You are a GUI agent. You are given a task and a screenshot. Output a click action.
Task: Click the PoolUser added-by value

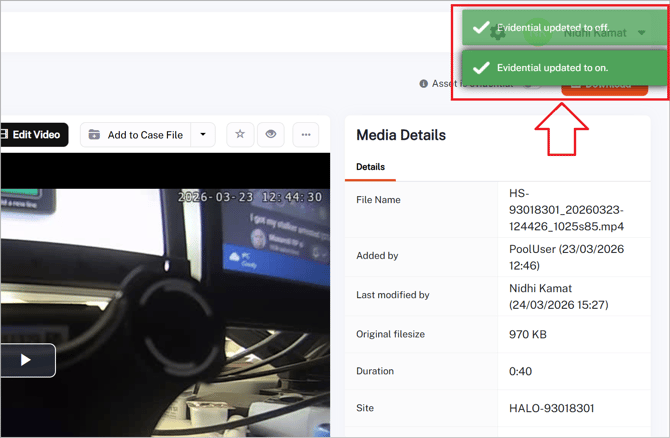[x=566, y=257]
